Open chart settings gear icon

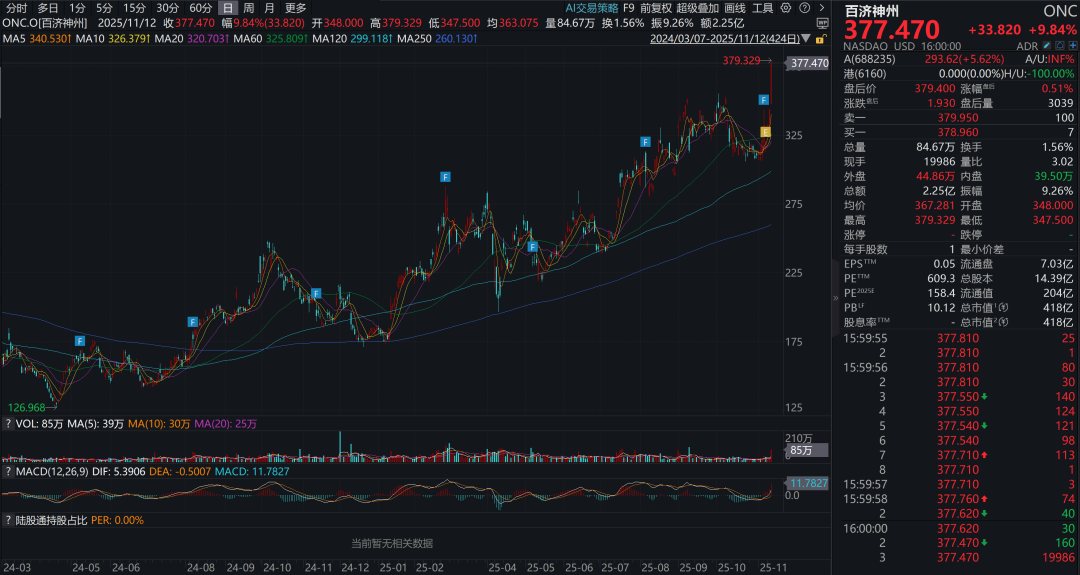point(786,8)
